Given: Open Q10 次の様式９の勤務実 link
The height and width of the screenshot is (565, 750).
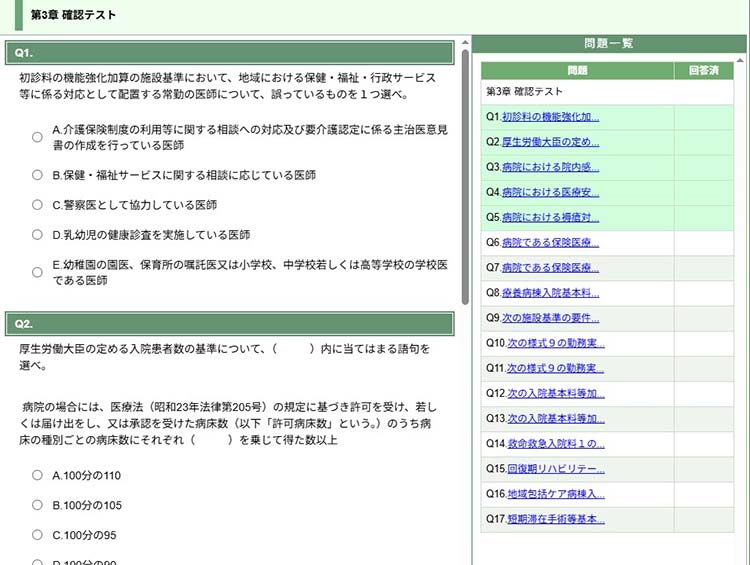Looking at the screenshot, I should [x=555, y=343].
